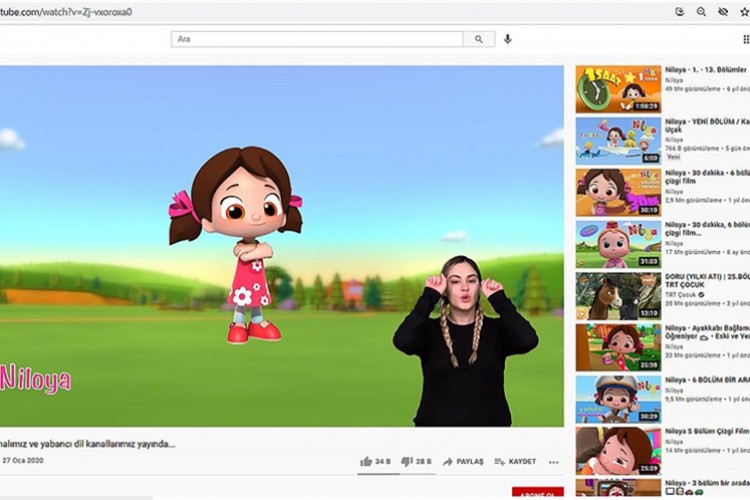Click the search magnifier button

pyautogui.click(x=478, y=39)
